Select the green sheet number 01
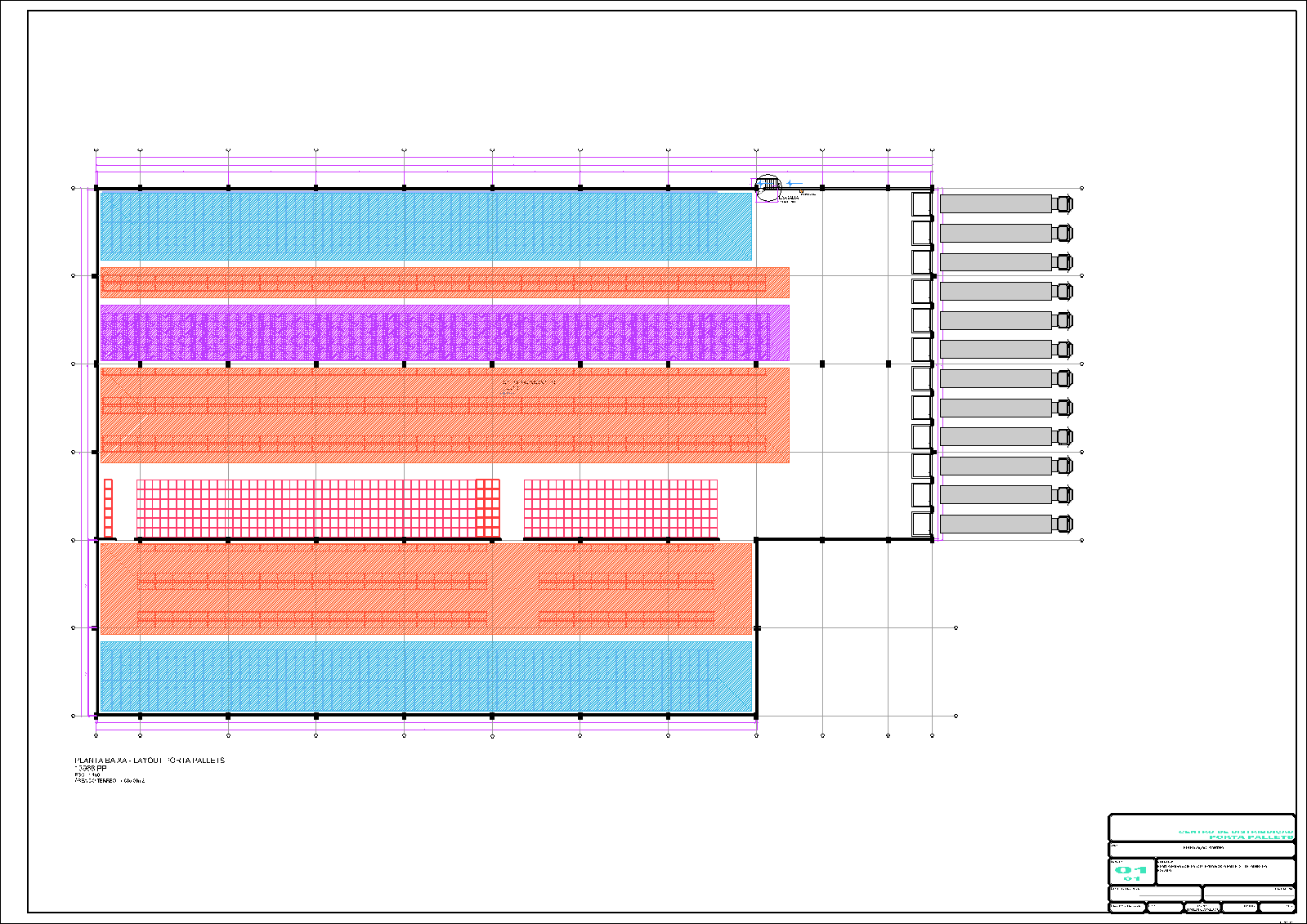The height and width of the screenshot is (924, 1307). coord(1131,870)
